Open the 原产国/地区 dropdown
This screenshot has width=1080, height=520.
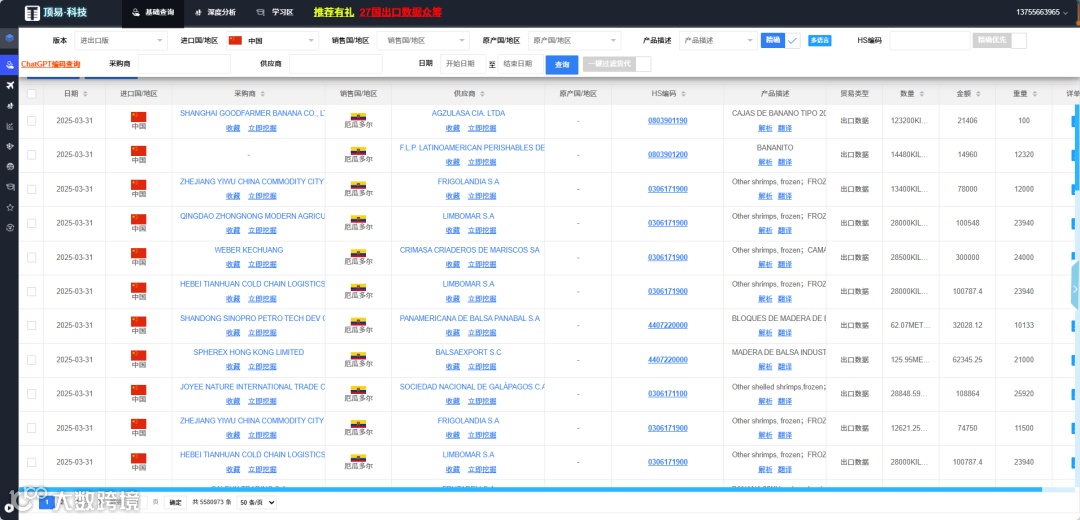tap(574, 41)
